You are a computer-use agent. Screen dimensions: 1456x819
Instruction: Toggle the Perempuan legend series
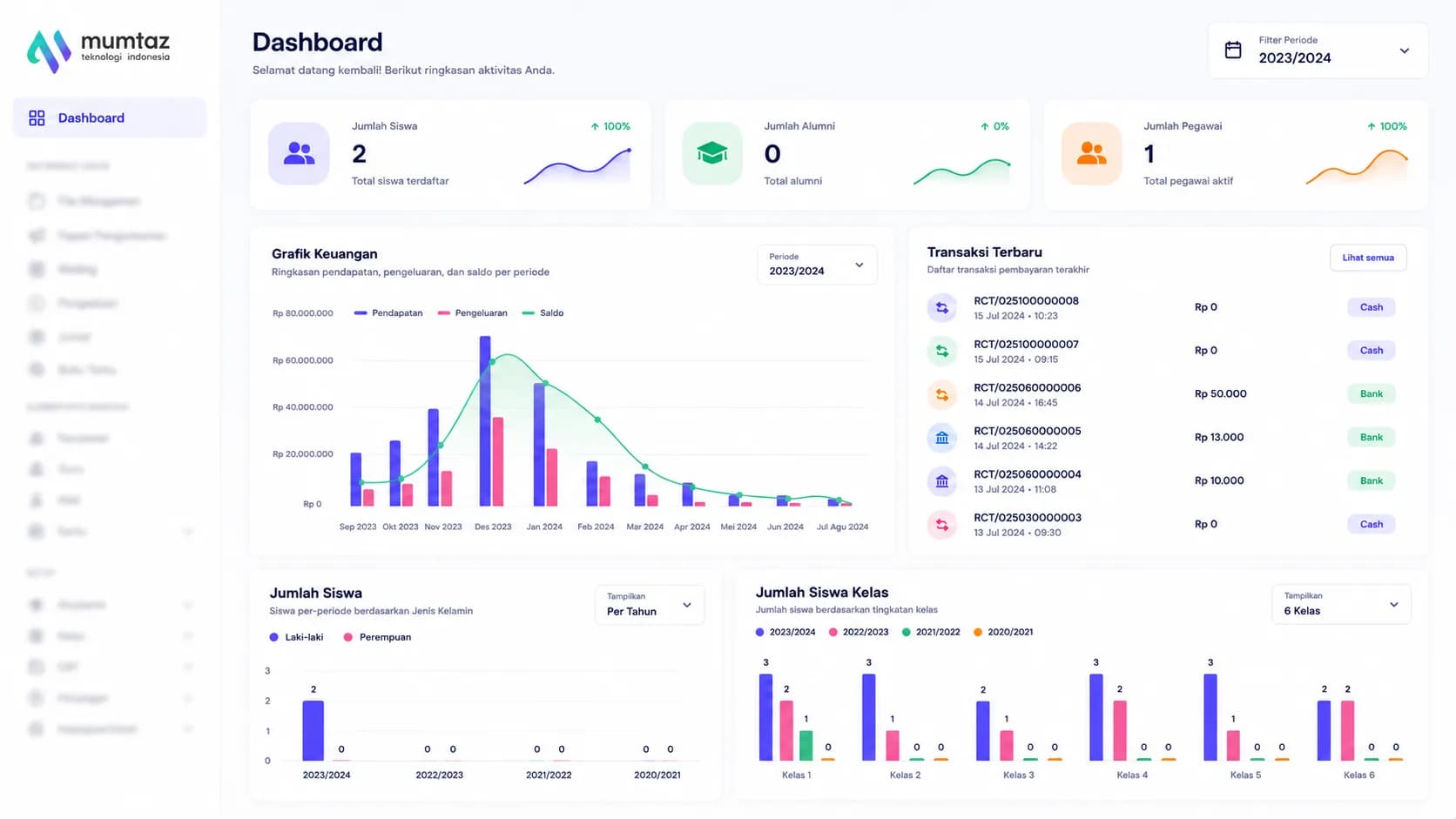[x=377, y=637]
